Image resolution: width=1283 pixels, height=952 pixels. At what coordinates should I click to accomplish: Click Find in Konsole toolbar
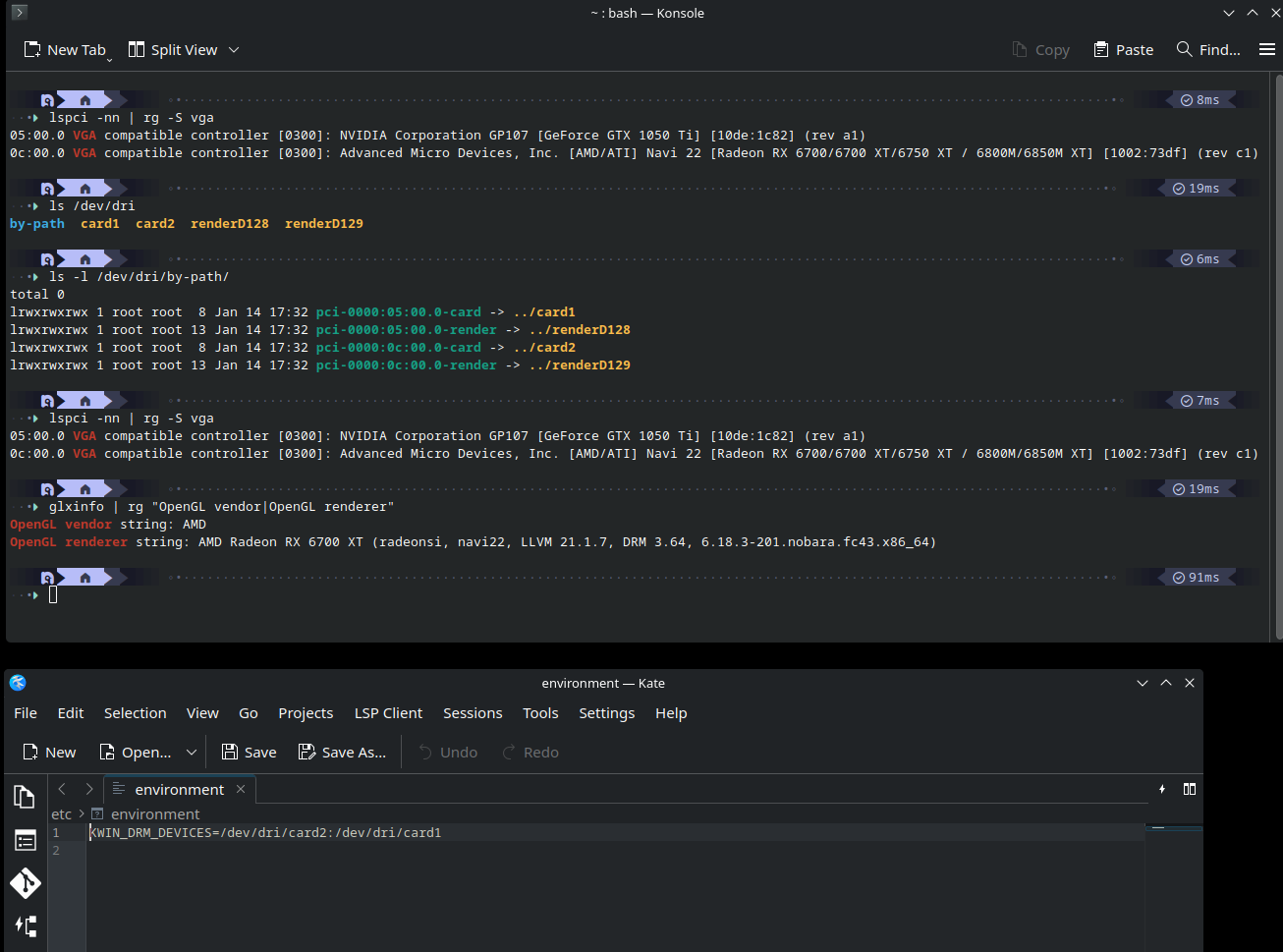pos(1208,50)
